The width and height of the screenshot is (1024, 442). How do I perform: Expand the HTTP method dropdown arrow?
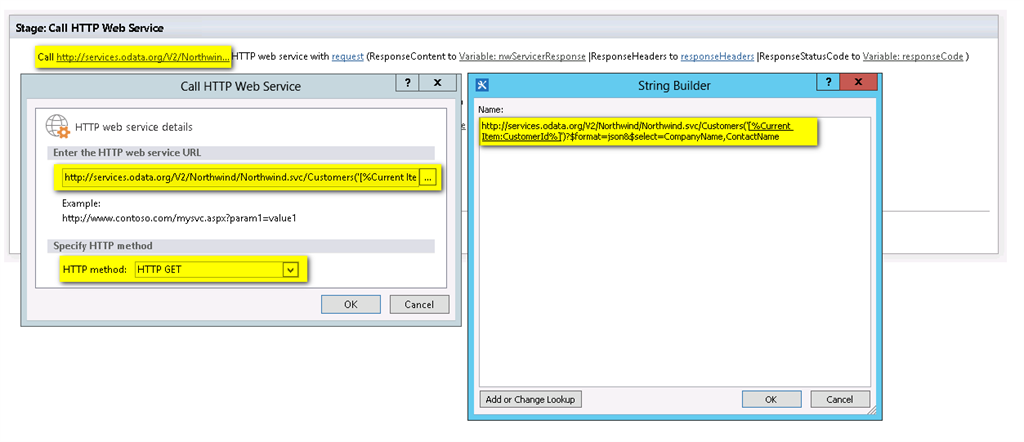(x=291, y=268)
